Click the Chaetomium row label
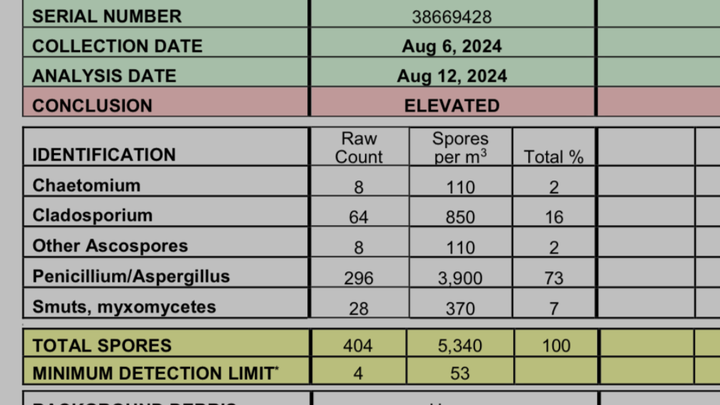Viewport: 720px width, 405px height. click(x=86, y=186)
